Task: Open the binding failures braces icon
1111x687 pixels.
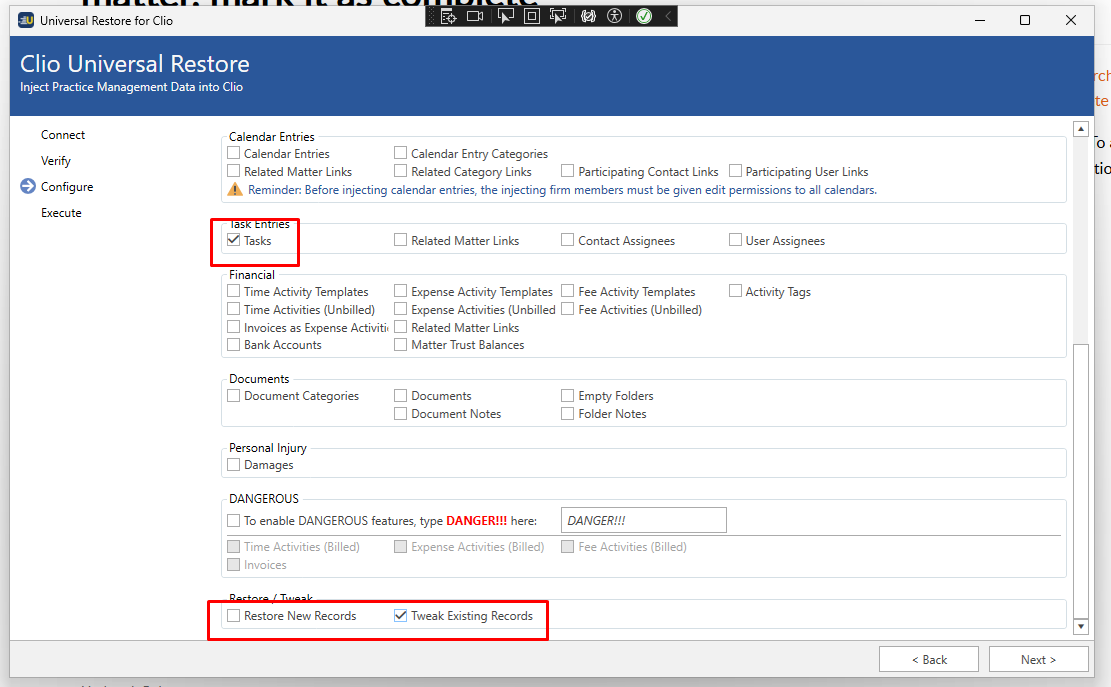Action: point(588,16)
